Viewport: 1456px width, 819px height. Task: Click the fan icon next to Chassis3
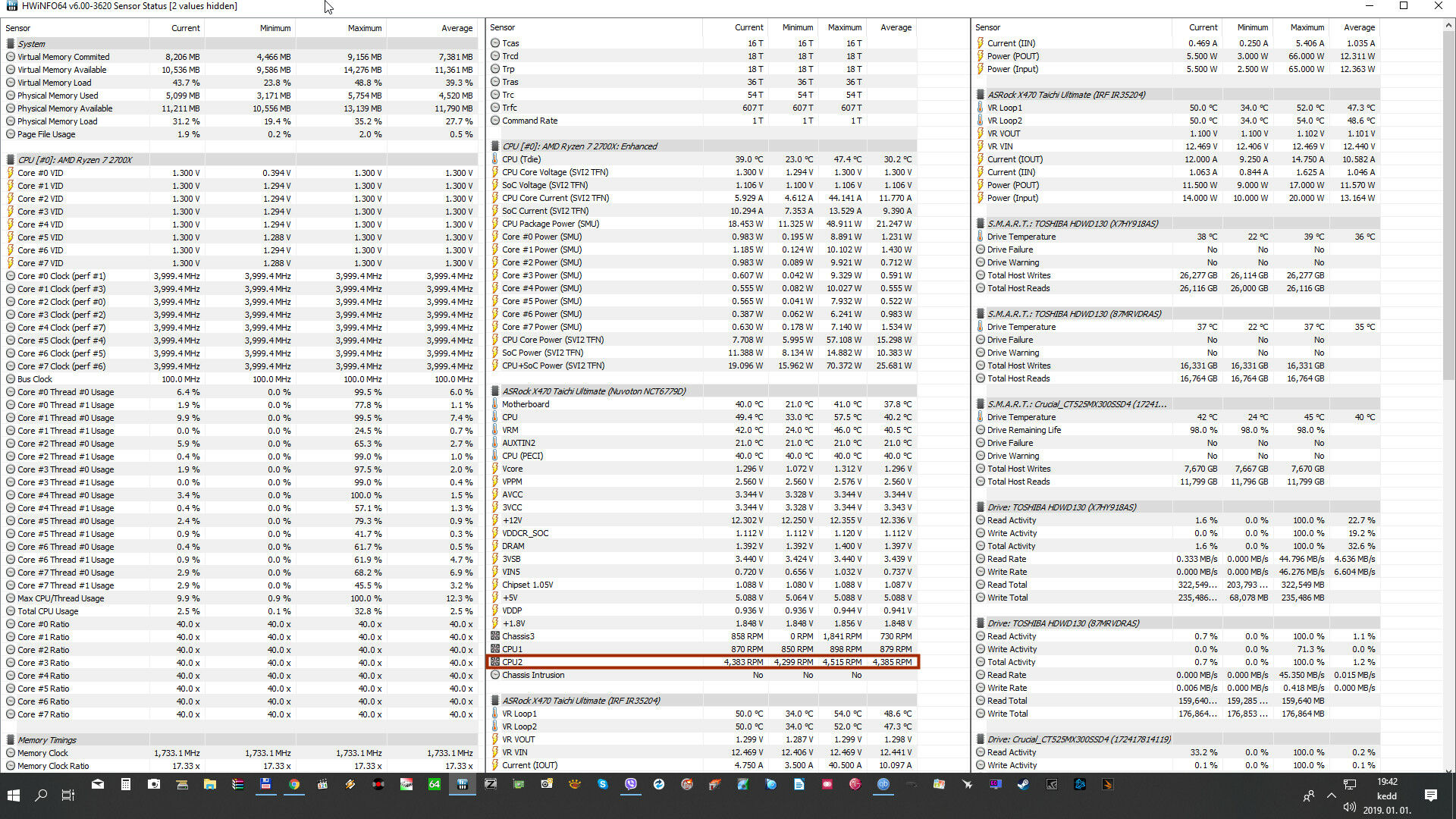(x=495, y=636)
